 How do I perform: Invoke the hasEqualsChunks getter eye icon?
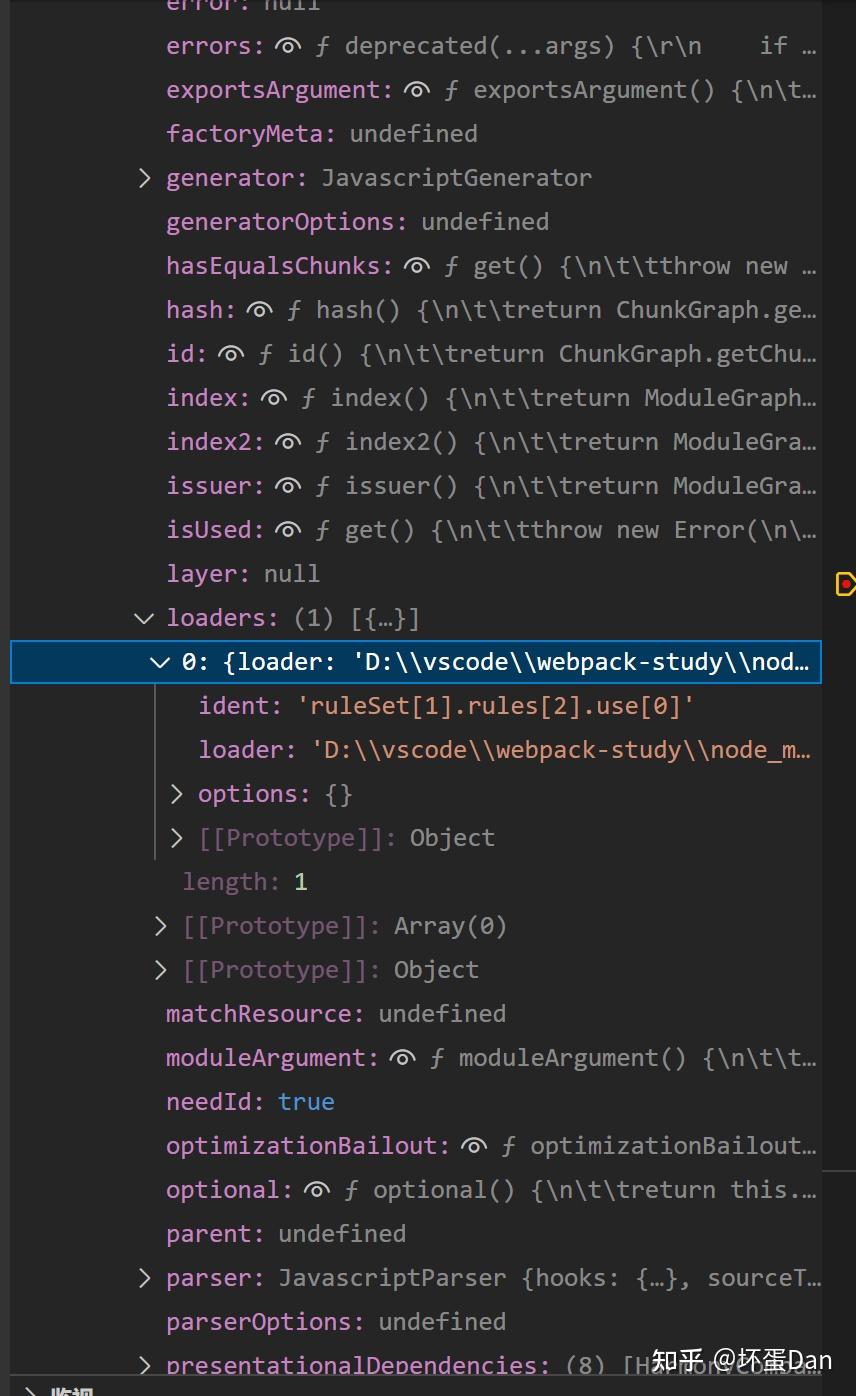416,266
